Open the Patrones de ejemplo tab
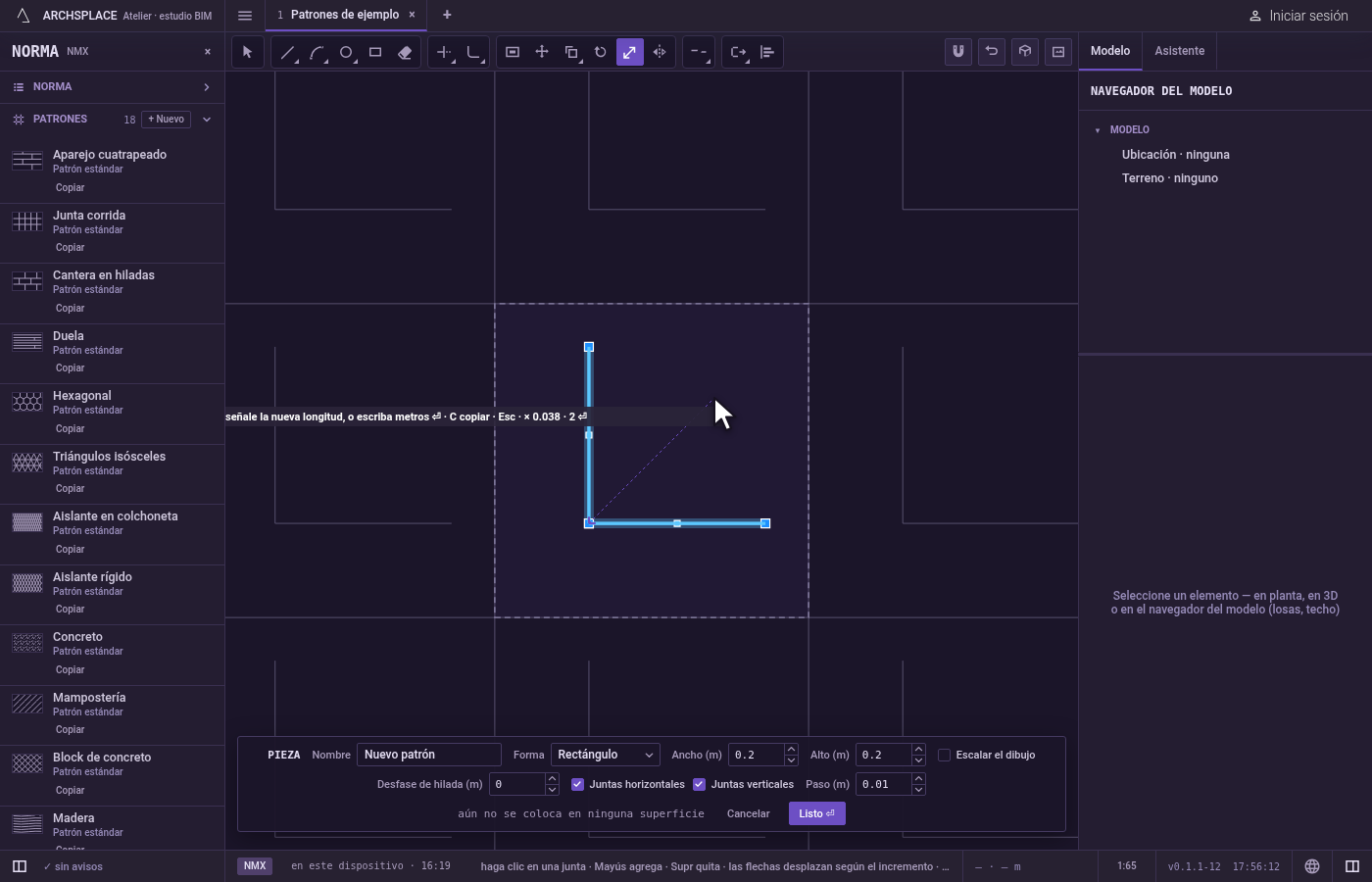1372x882 pixels. (x=345, y=15)
